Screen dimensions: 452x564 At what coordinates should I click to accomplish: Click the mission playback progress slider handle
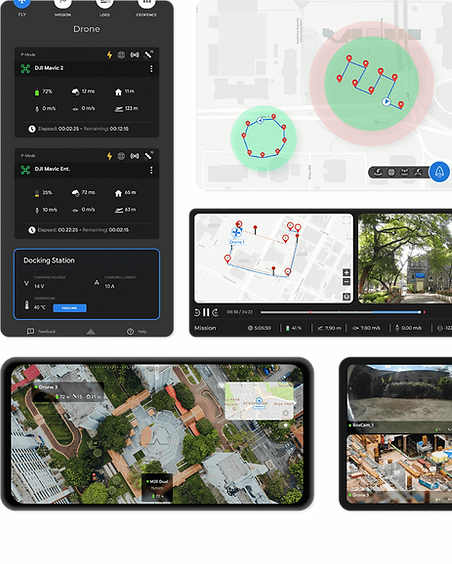[419, 312]
